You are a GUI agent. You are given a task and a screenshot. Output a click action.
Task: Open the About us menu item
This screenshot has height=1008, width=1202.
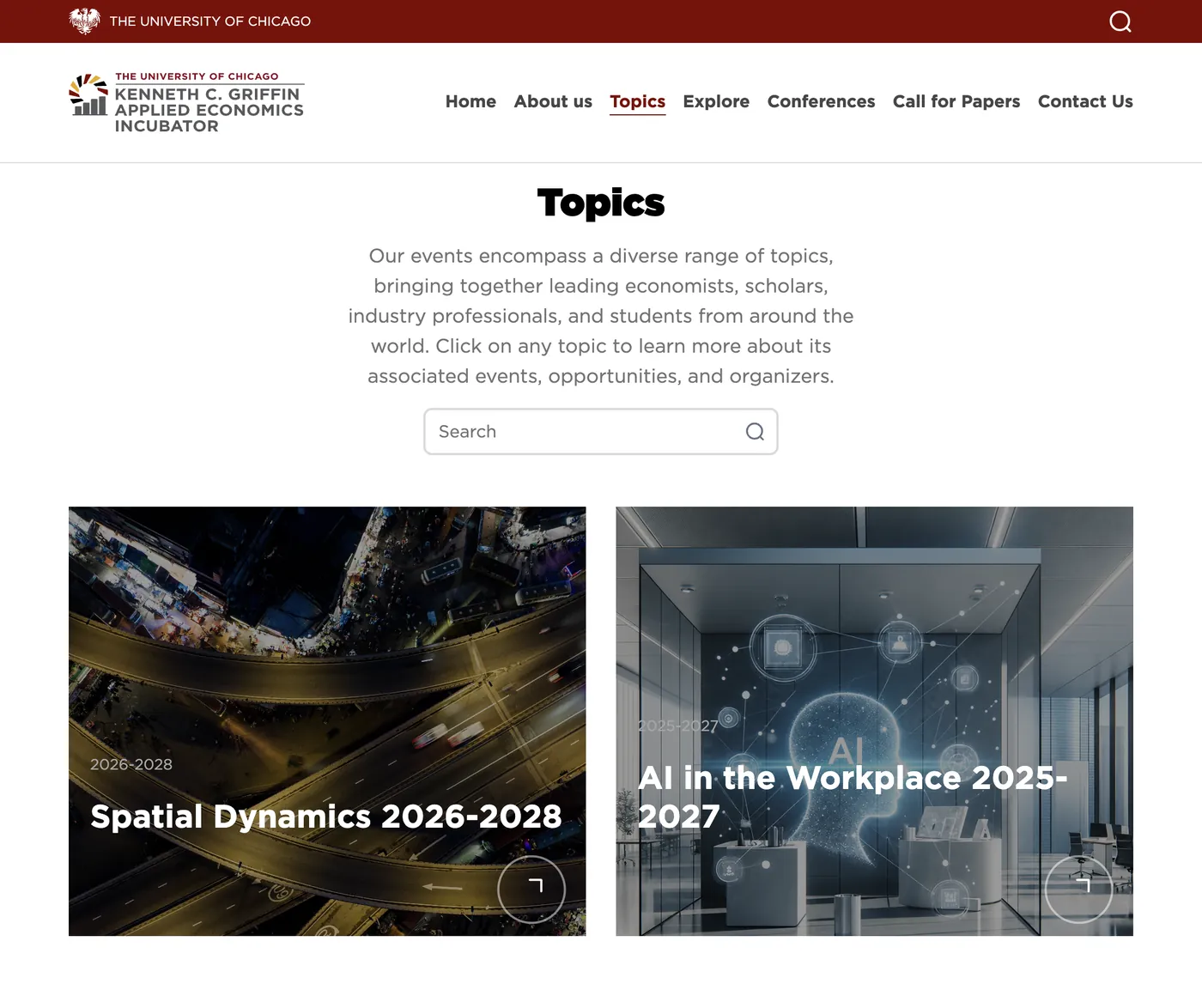click(x=553, y=101)
